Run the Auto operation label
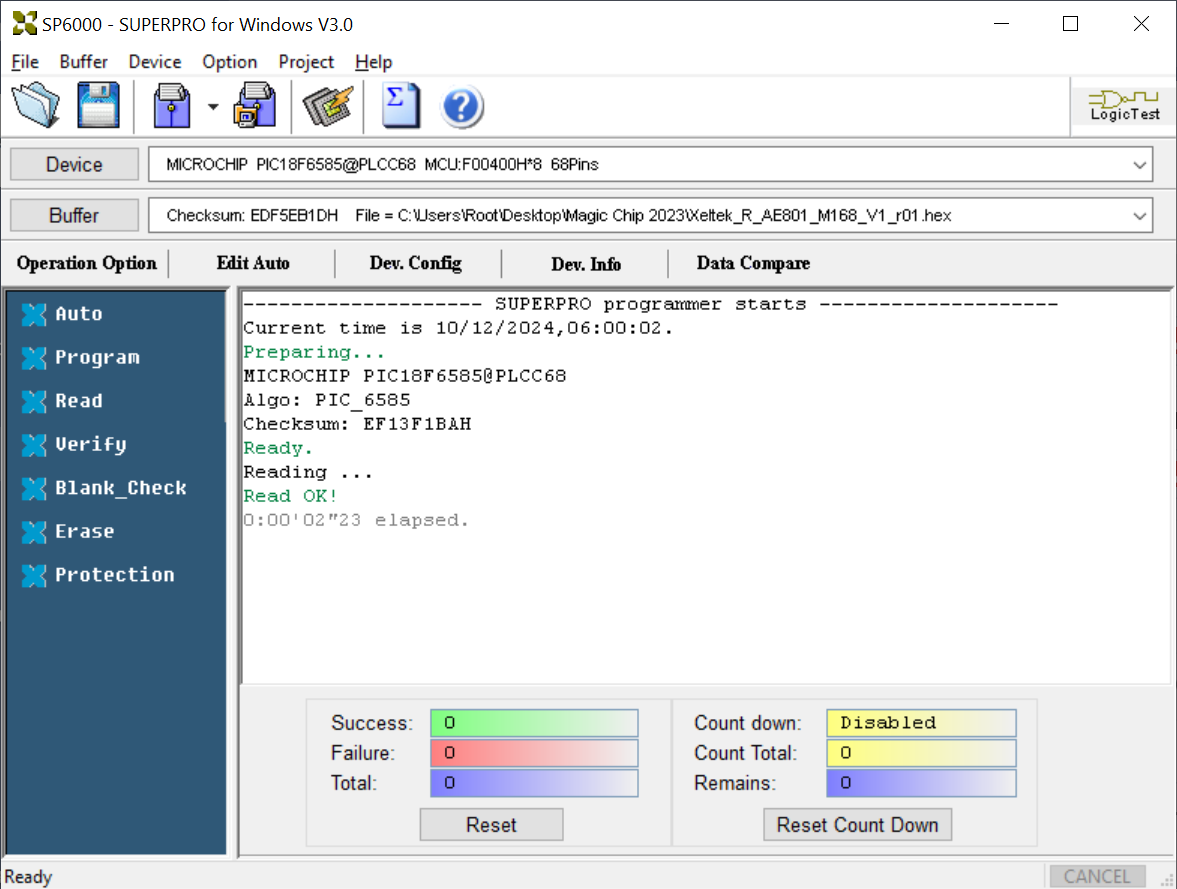Viewport: 1177px width, 889px height. coord(79,314)
